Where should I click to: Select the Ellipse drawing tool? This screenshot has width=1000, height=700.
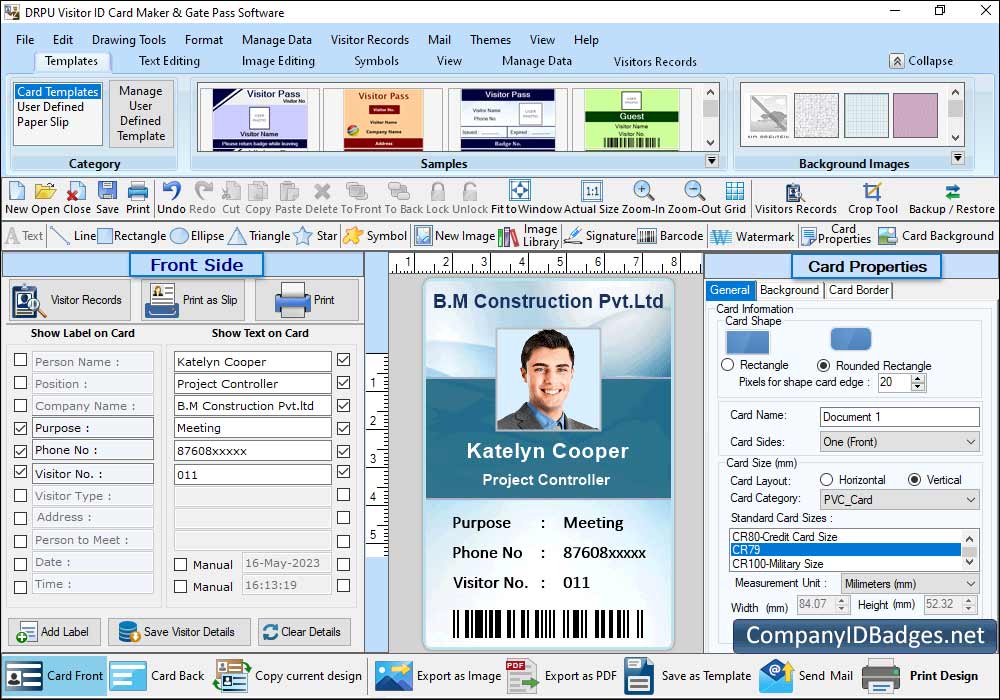click(198, 236)
